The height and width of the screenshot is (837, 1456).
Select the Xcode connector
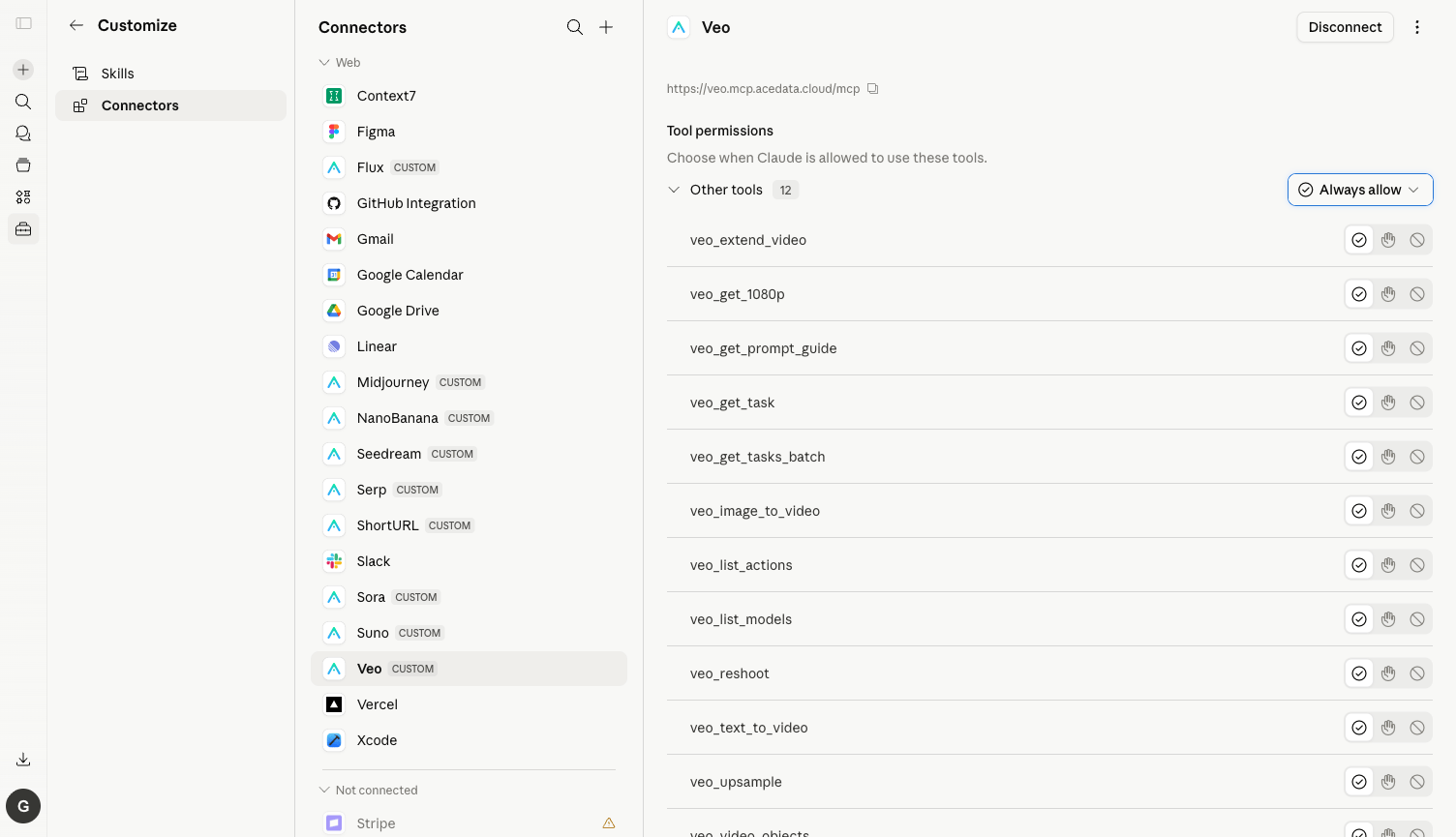click(469, 740)
